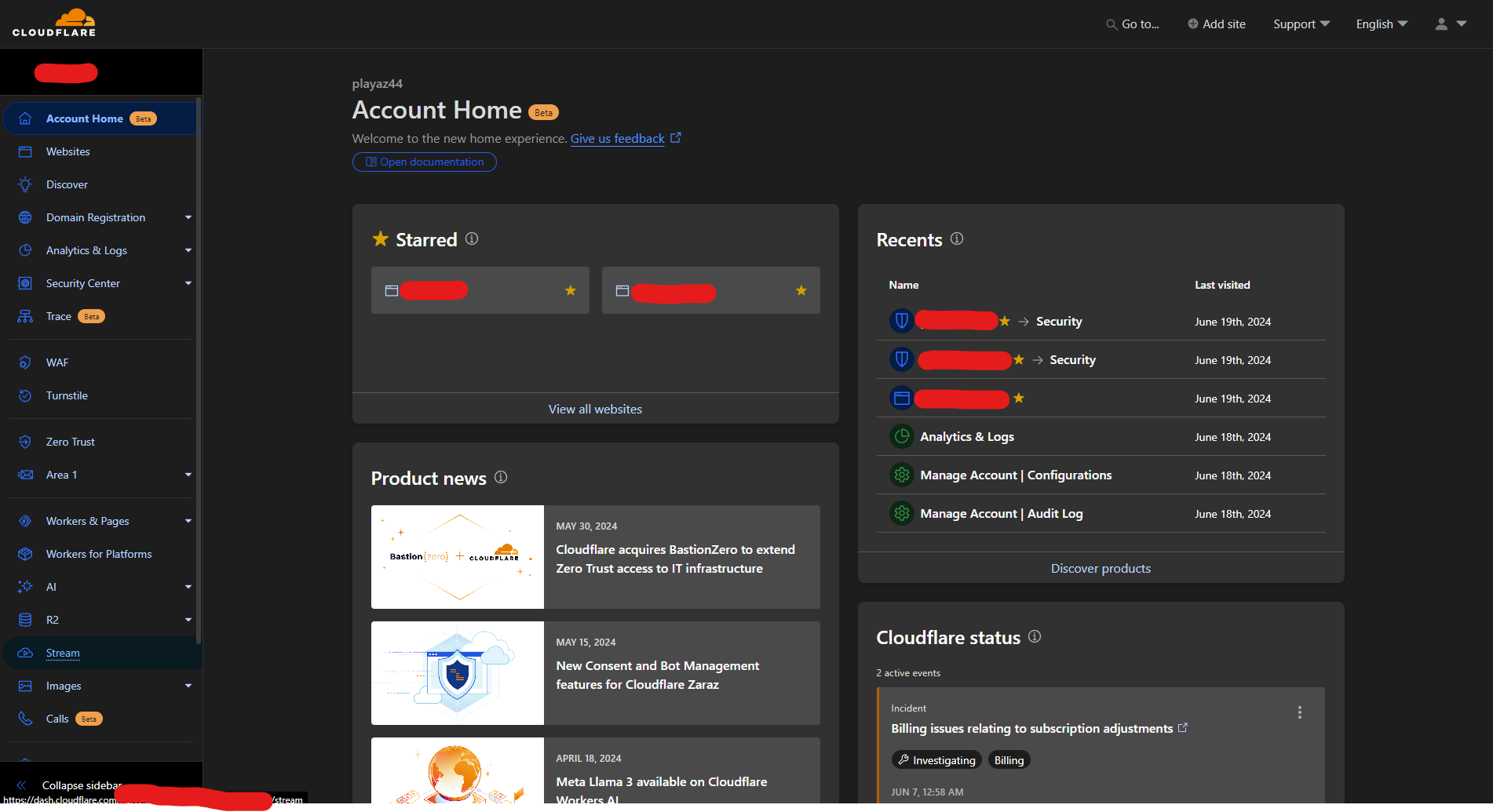The height and width of the screenshot is (812, 1493).
Task: Click the Give us feedback link
Action: 617,138
